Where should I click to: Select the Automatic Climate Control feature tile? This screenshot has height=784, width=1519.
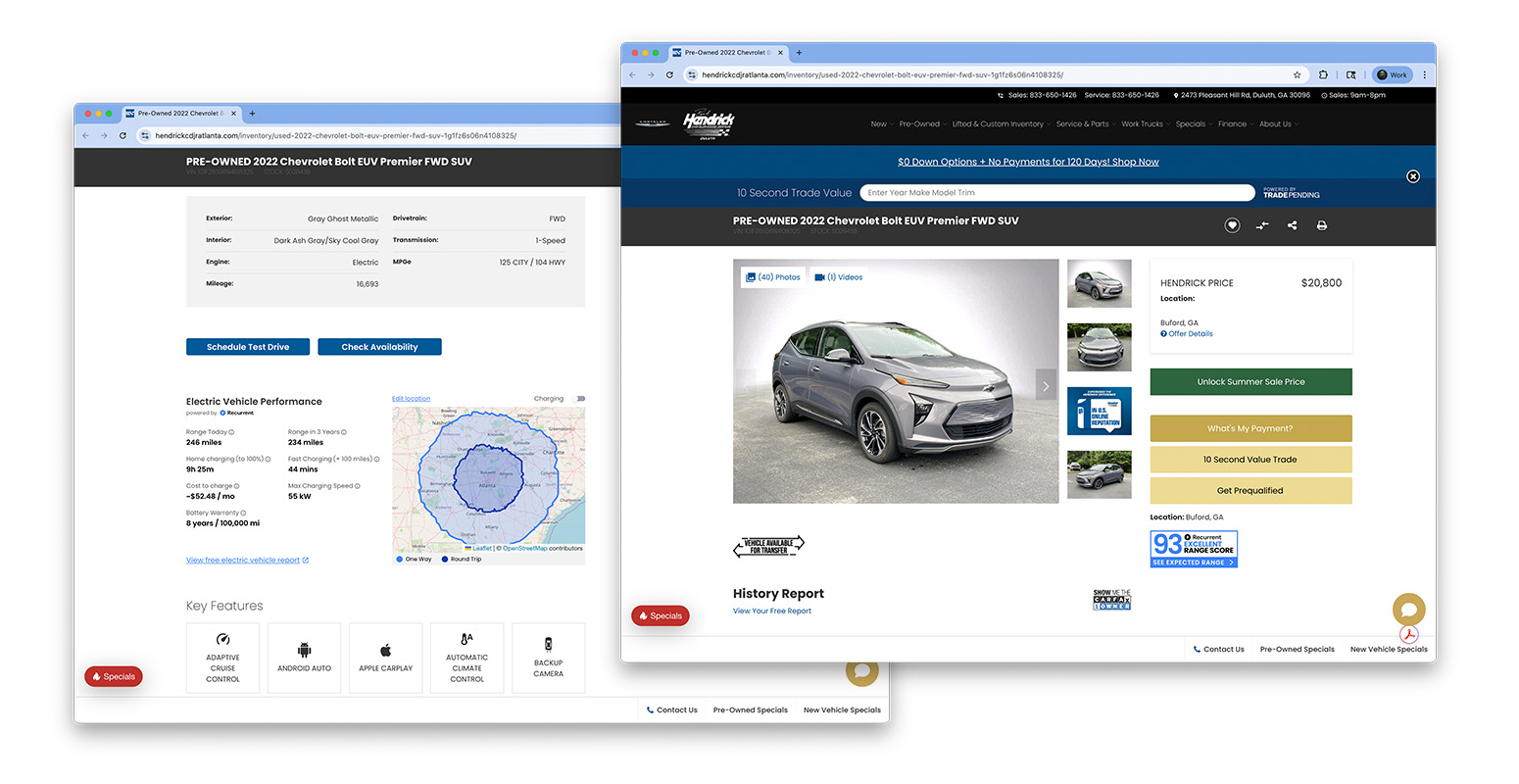(466, 658)
